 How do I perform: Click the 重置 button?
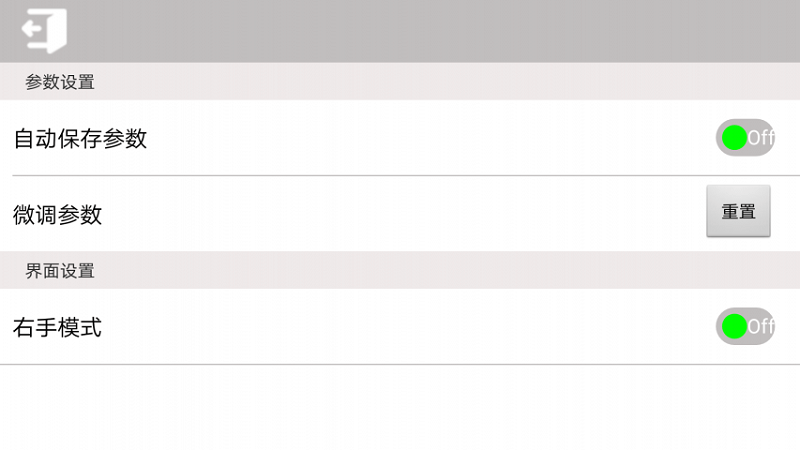(x=738, y=211)
